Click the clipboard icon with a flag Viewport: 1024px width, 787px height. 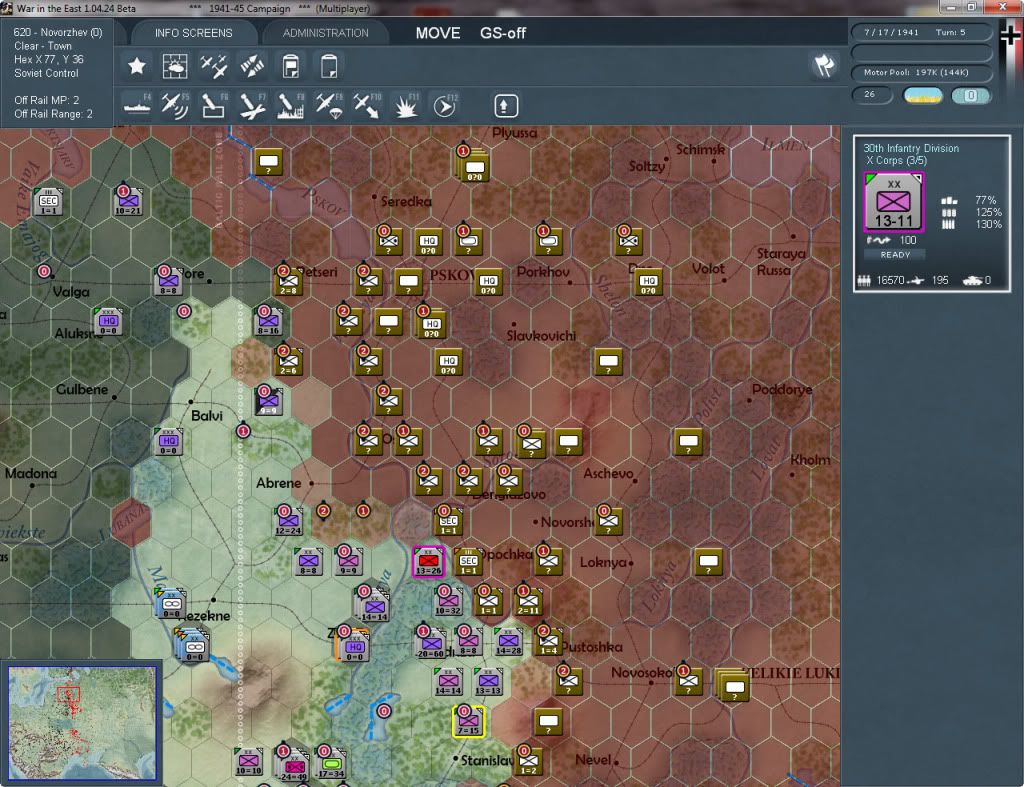(291, 66)
